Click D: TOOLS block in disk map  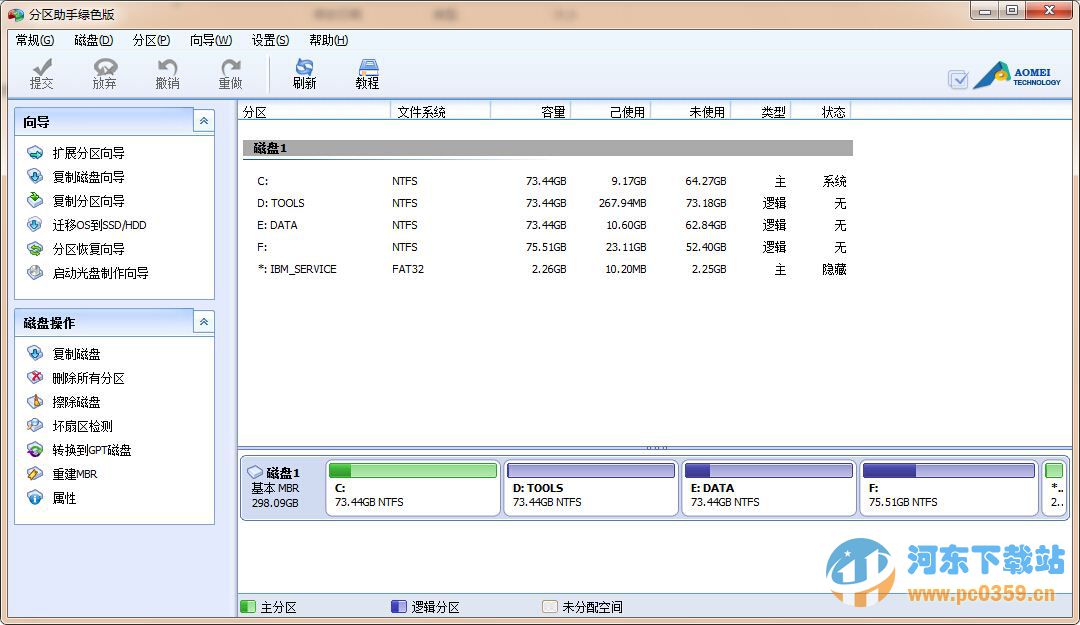[x=591, y=488]
